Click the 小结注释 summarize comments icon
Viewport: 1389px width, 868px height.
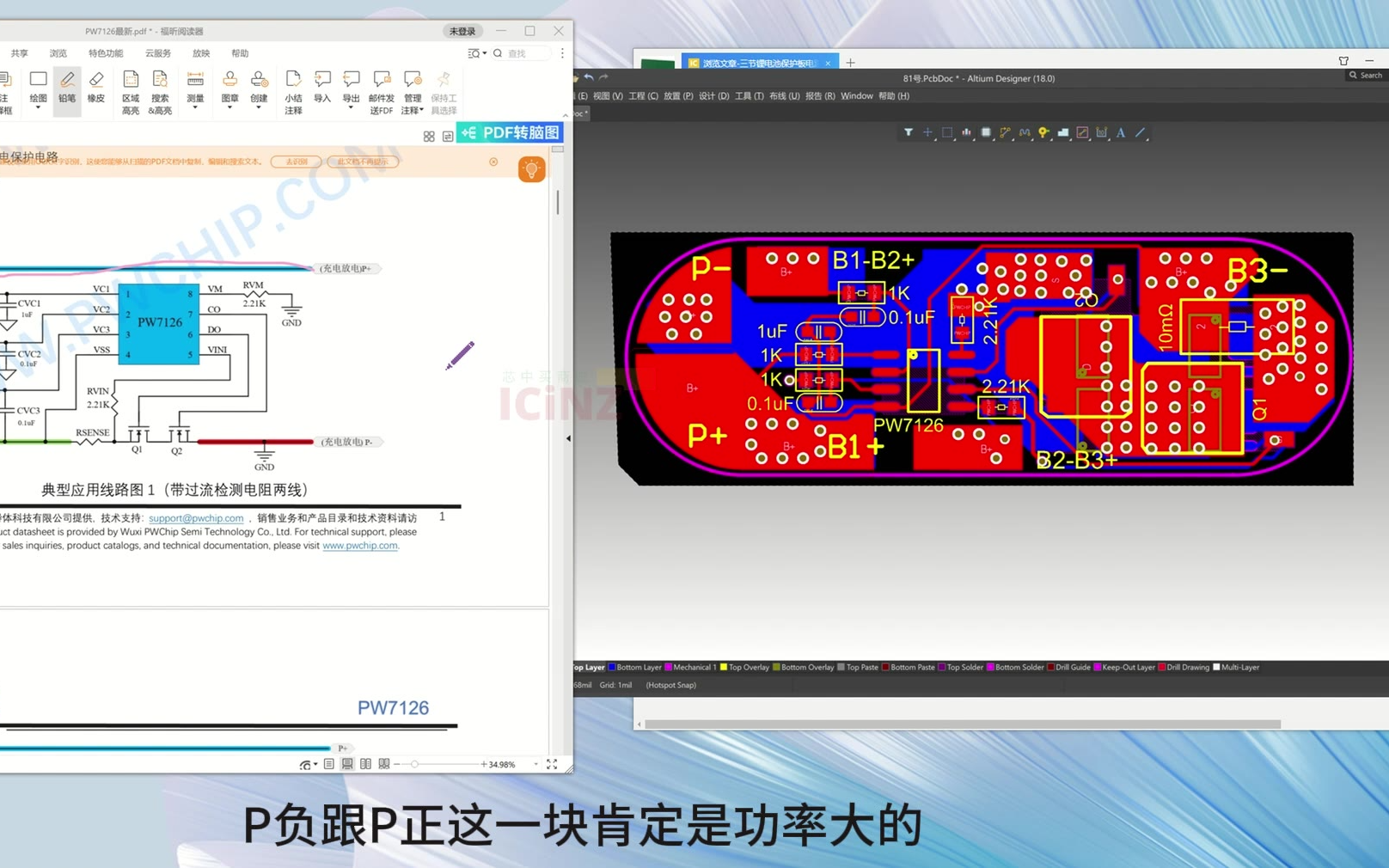[293, 93]
